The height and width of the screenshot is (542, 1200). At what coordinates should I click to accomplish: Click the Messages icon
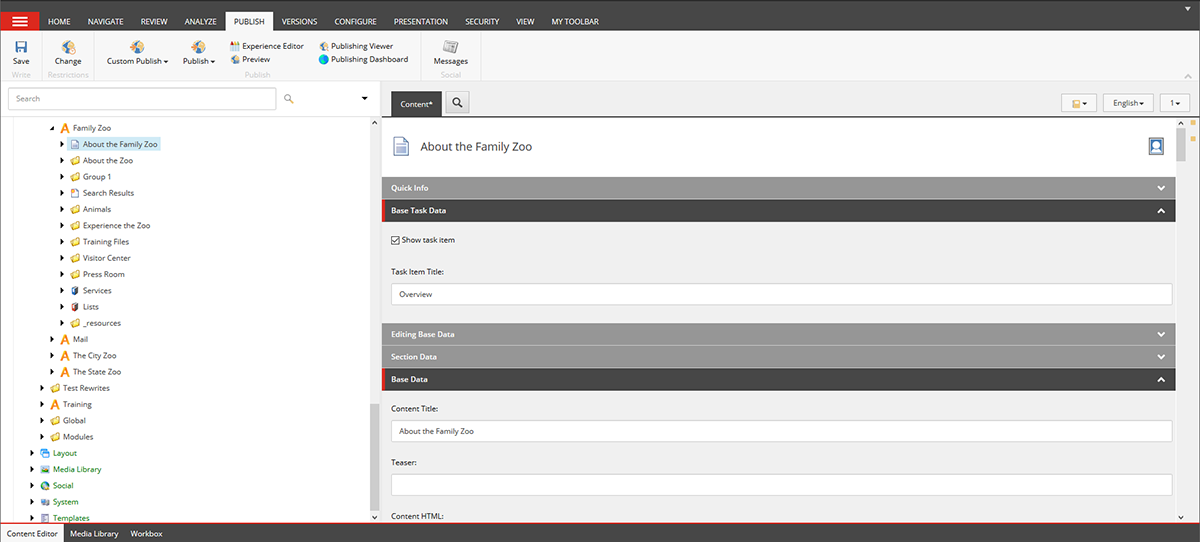point(450,48)
